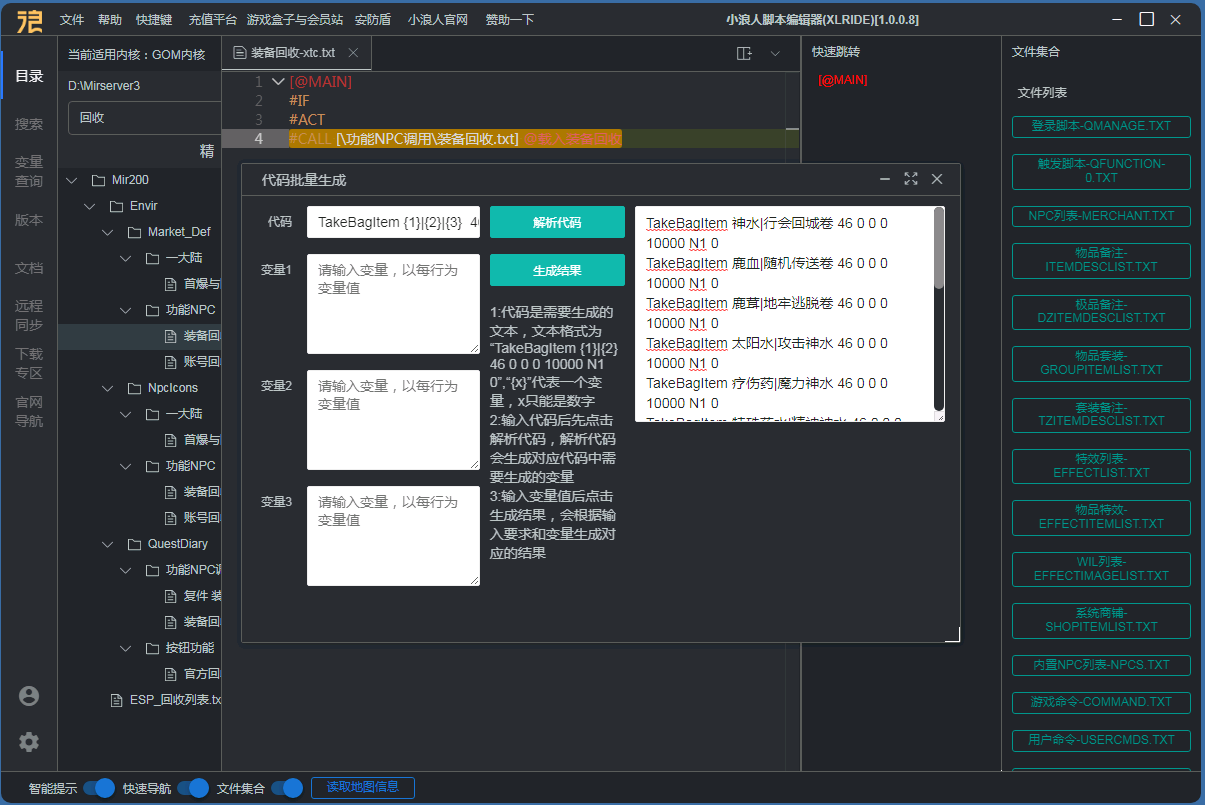Viewport: 1205px width, 805px height.
Task: Open the settings gear at bottom left
Action: (29, 742)
